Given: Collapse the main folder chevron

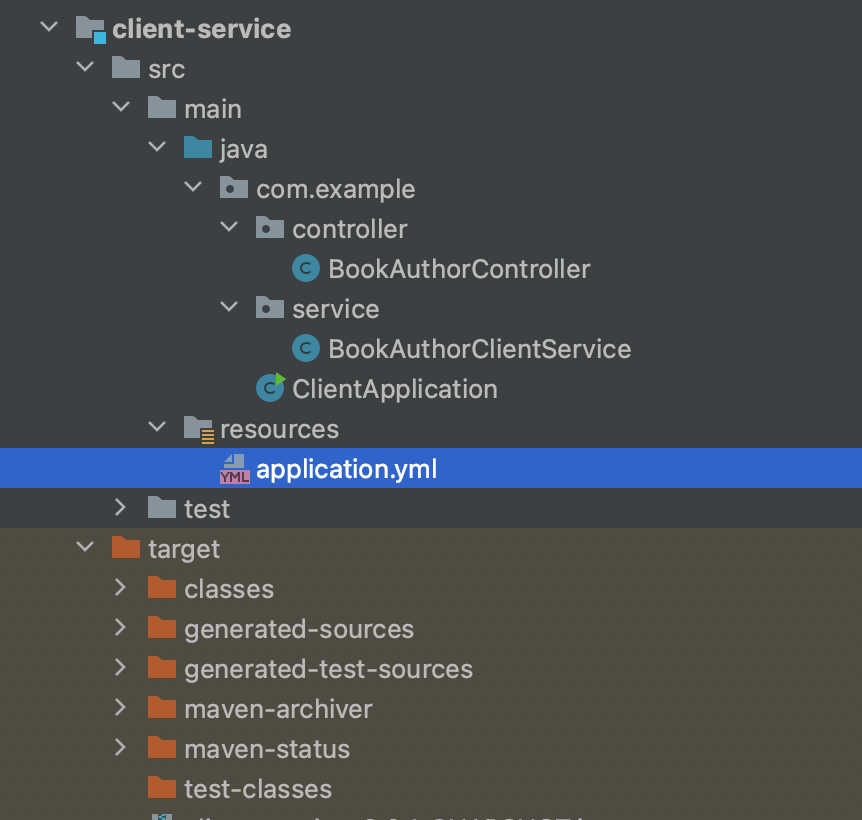Looking at the screenshot, I should (x=121, y=107).
